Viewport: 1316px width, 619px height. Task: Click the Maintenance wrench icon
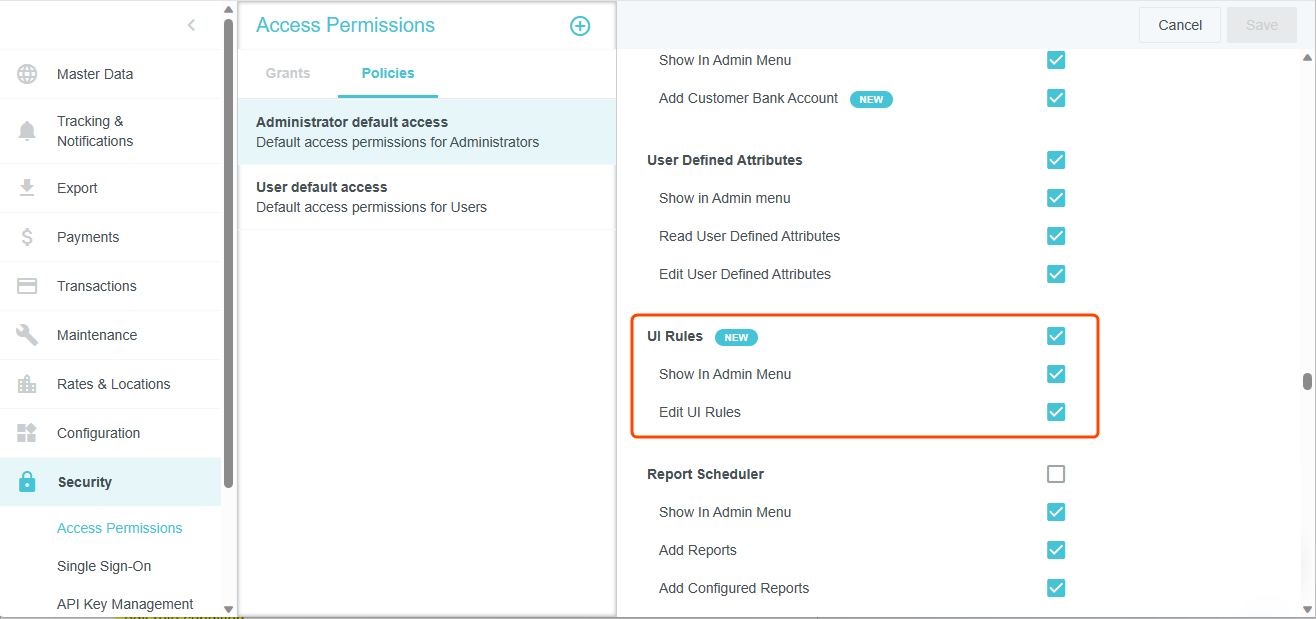pos(26,334)
